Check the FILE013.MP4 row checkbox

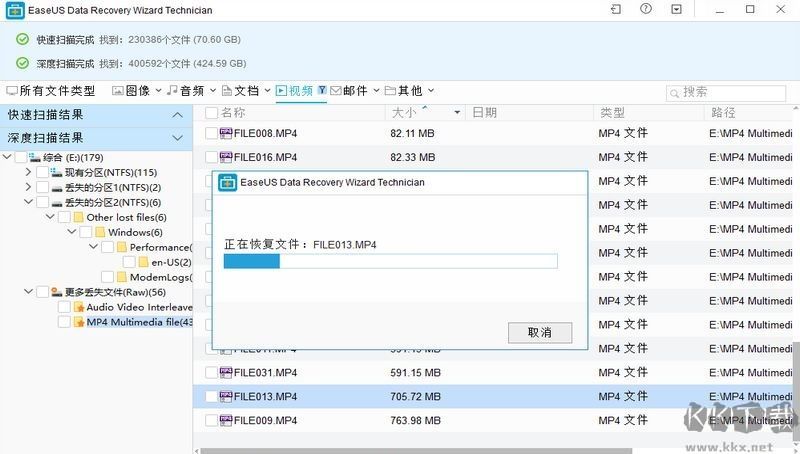tap(211, 396)
